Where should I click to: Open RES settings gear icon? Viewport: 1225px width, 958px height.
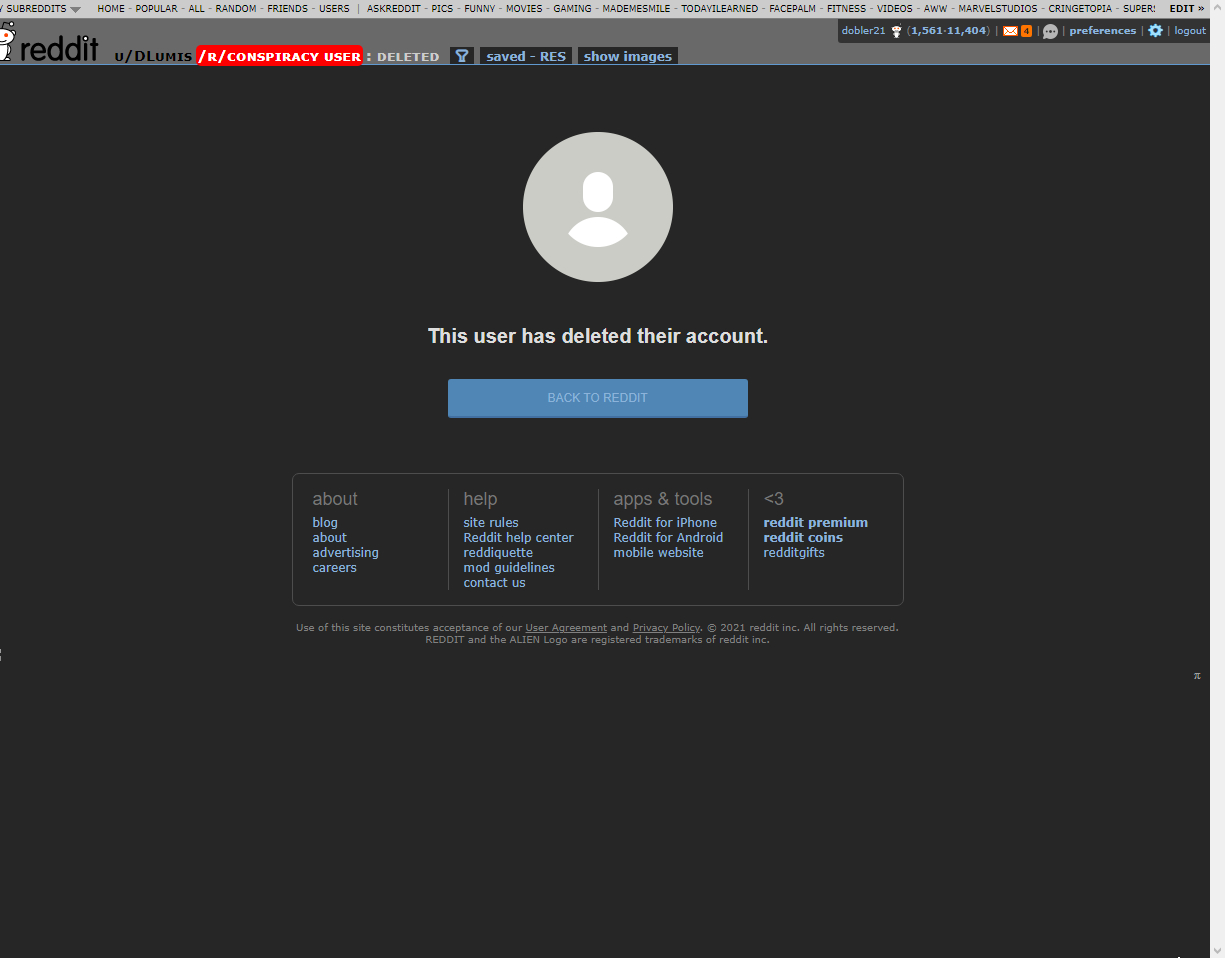1155,31
